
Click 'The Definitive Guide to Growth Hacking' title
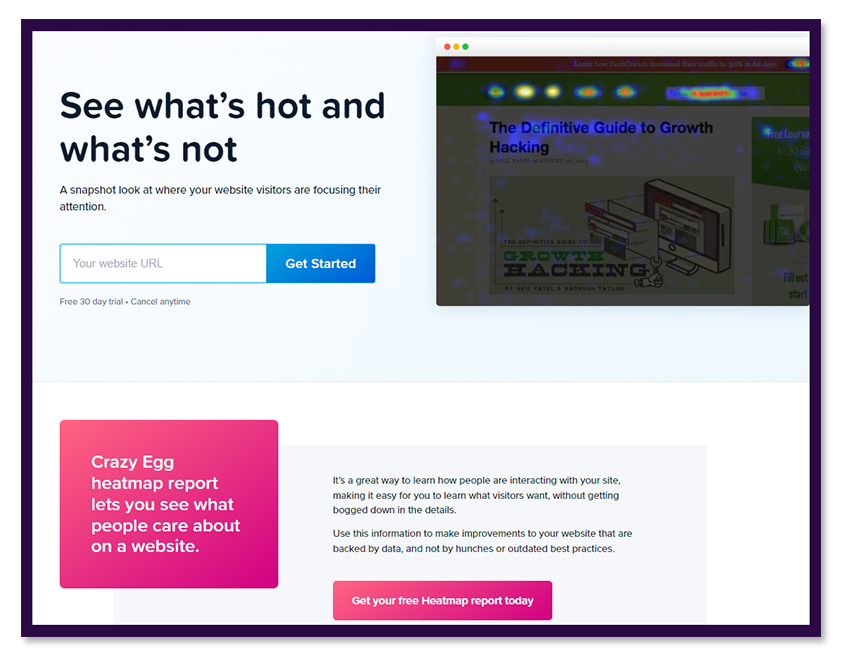(x=601, y=137)
